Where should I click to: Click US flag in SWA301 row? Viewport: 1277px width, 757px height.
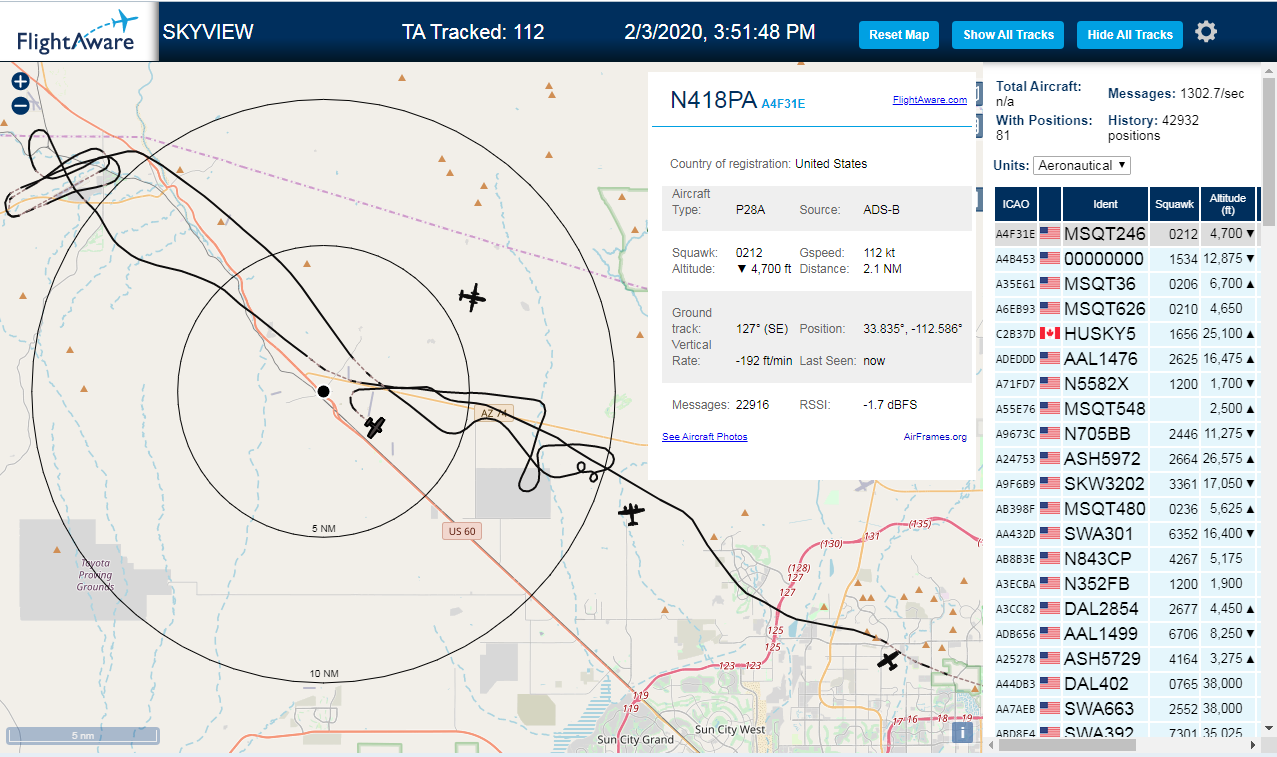1050,534
